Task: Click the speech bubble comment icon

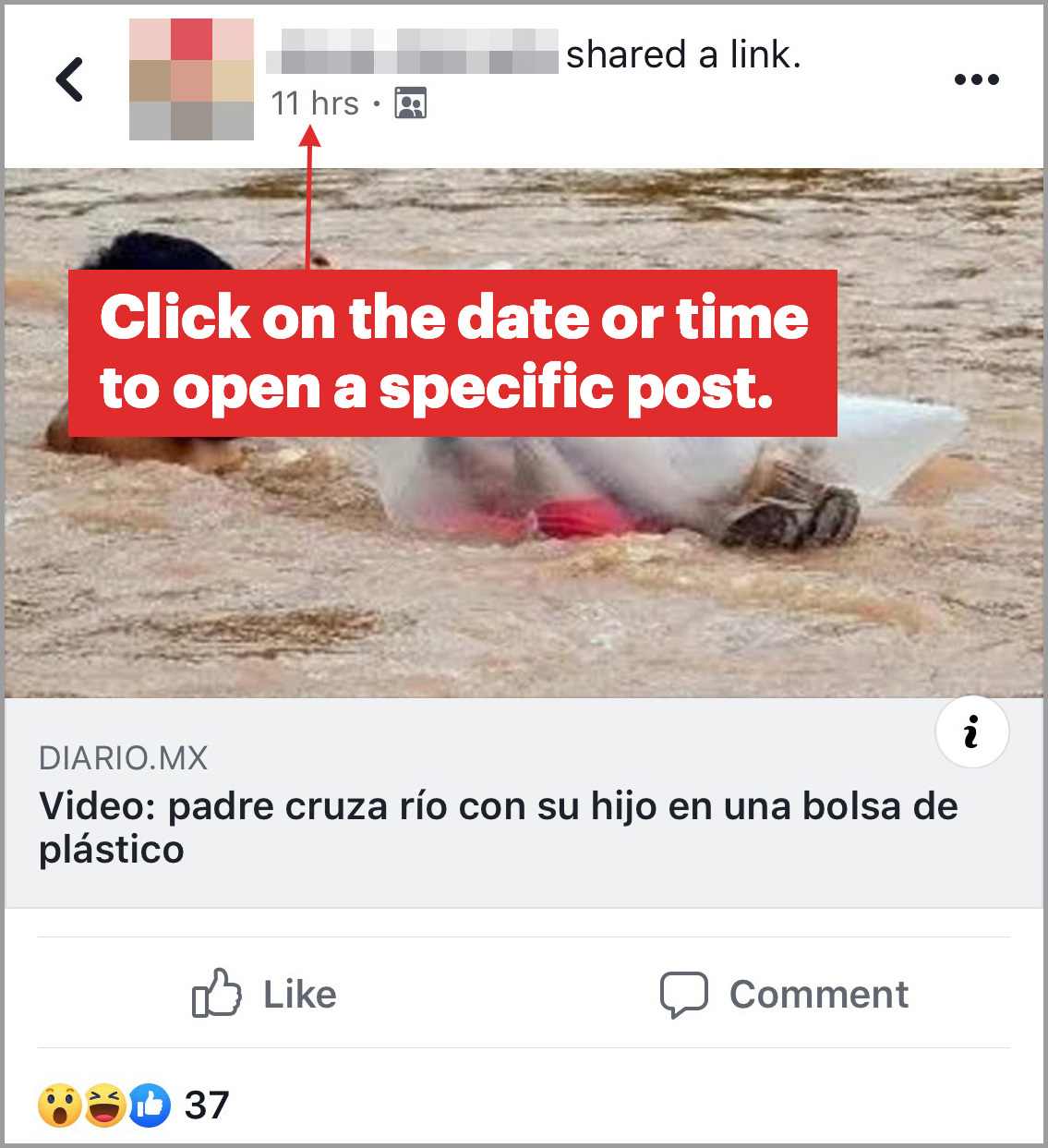Action: tap(684, 995)
